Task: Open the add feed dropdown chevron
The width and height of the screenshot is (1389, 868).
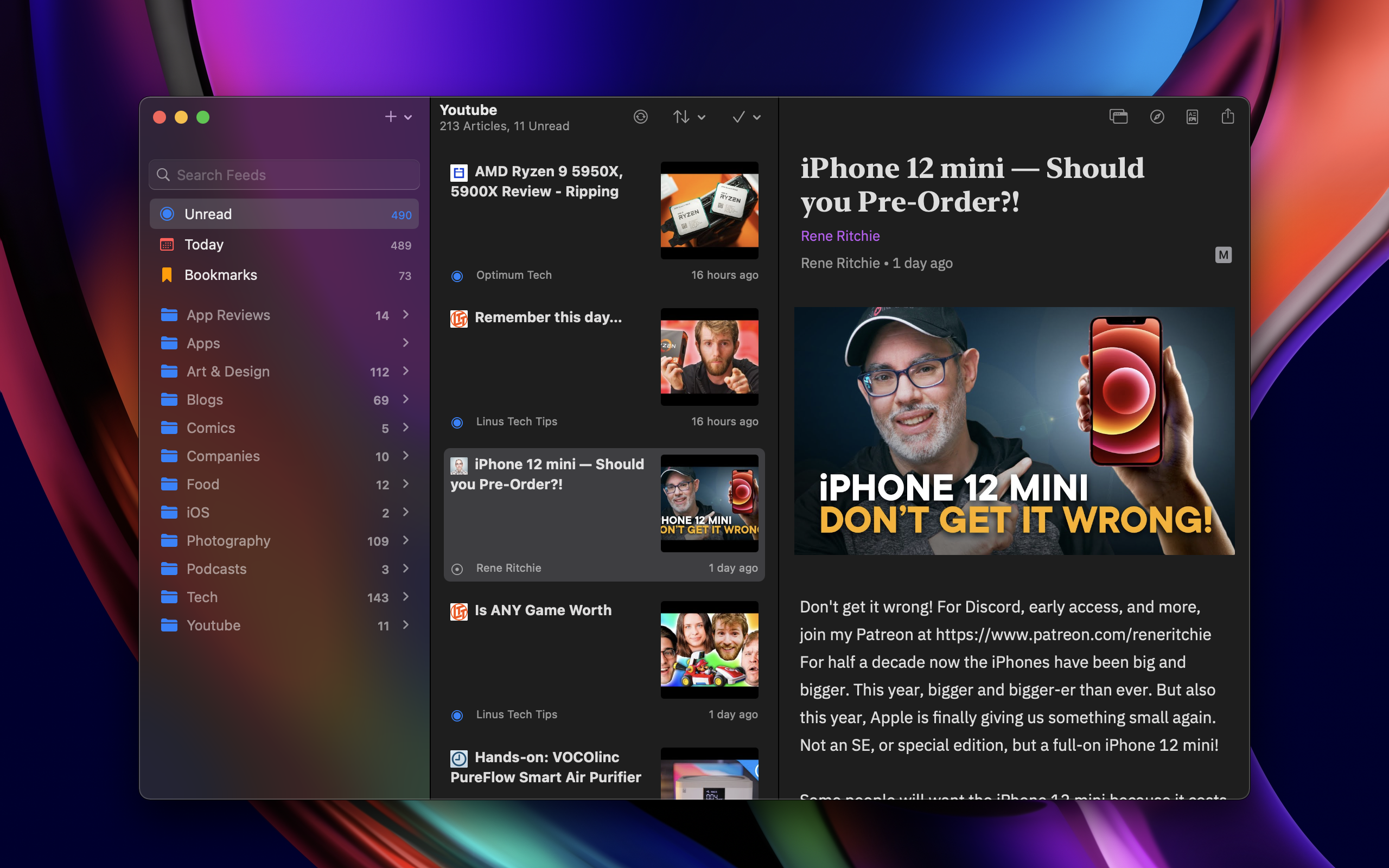Action: pos(408,117)
